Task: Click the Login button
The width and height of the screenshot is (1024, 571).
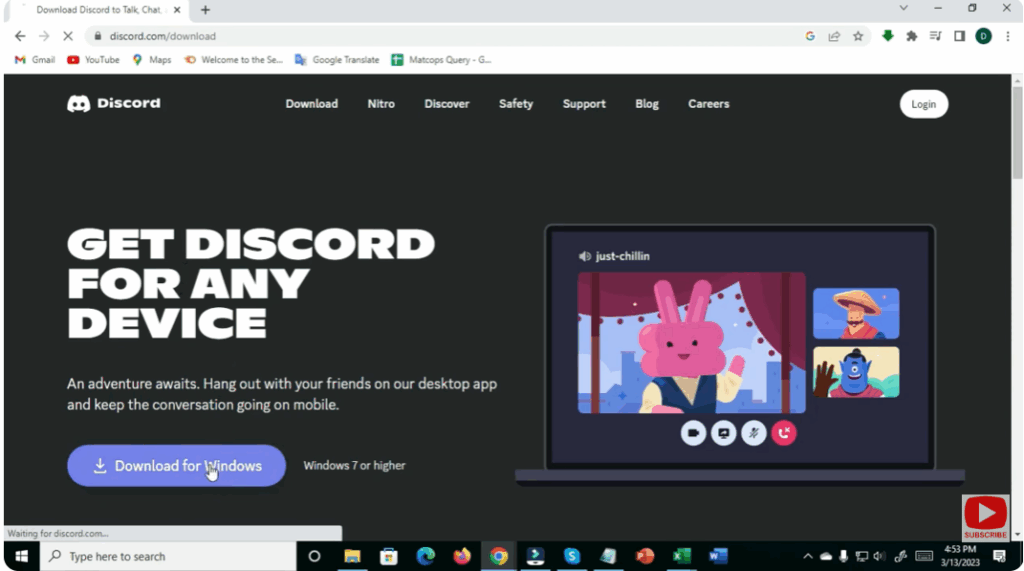Action: pyautogui.click(x=923, y=104)
